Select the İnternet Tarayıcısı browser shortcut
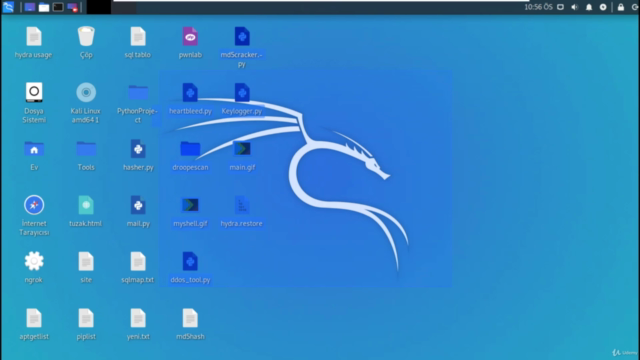 34,216
